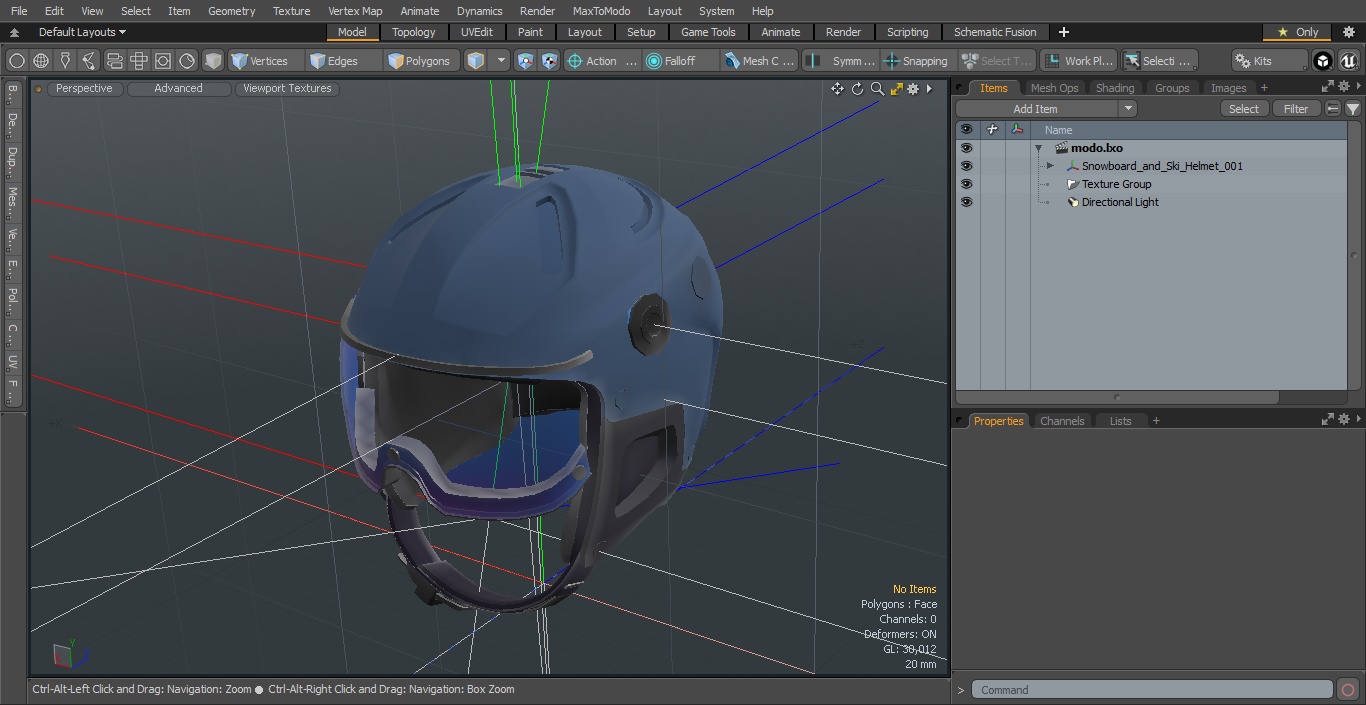Open the Add Item dropdown arrow

[1128, 109]
